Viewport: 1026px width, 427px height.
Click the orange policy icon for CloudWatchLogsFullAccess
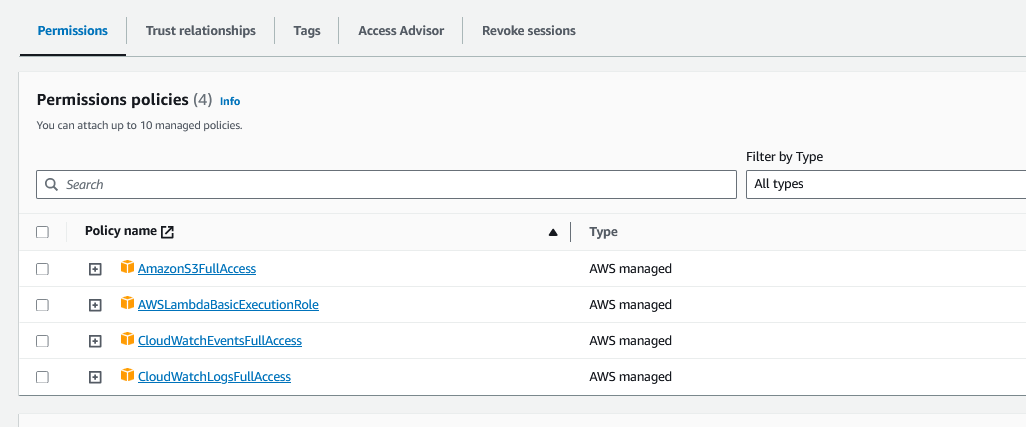(x=128, y=375)
